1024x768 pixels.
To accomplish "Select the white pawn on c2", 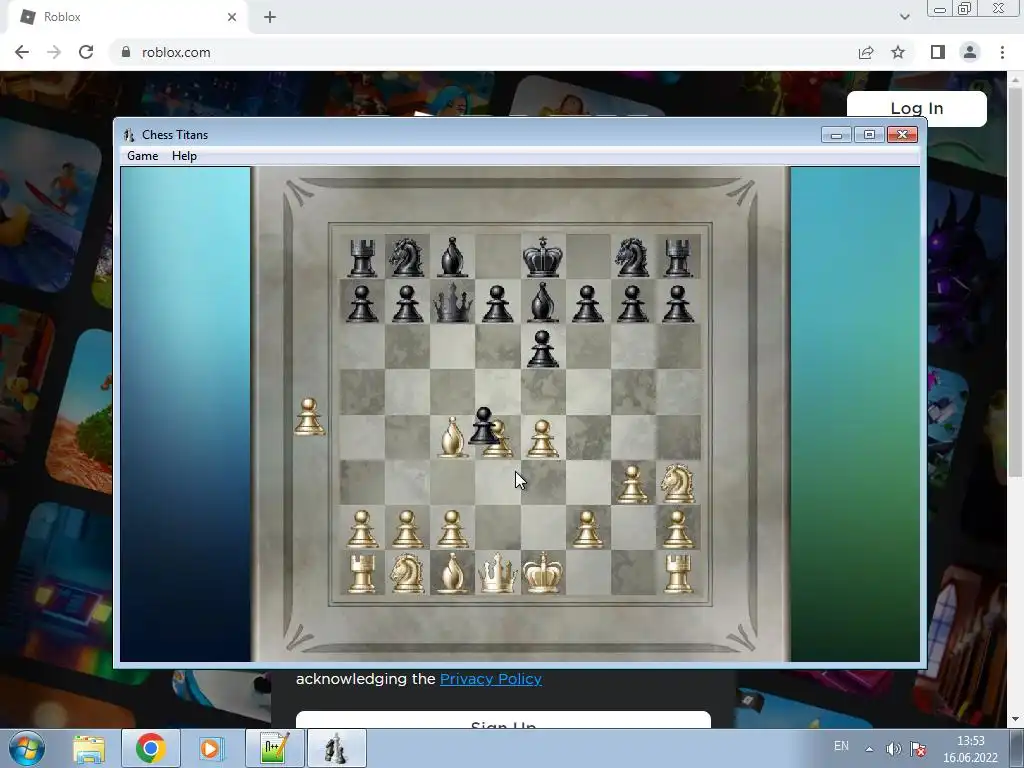I will (x=452, y=529).
